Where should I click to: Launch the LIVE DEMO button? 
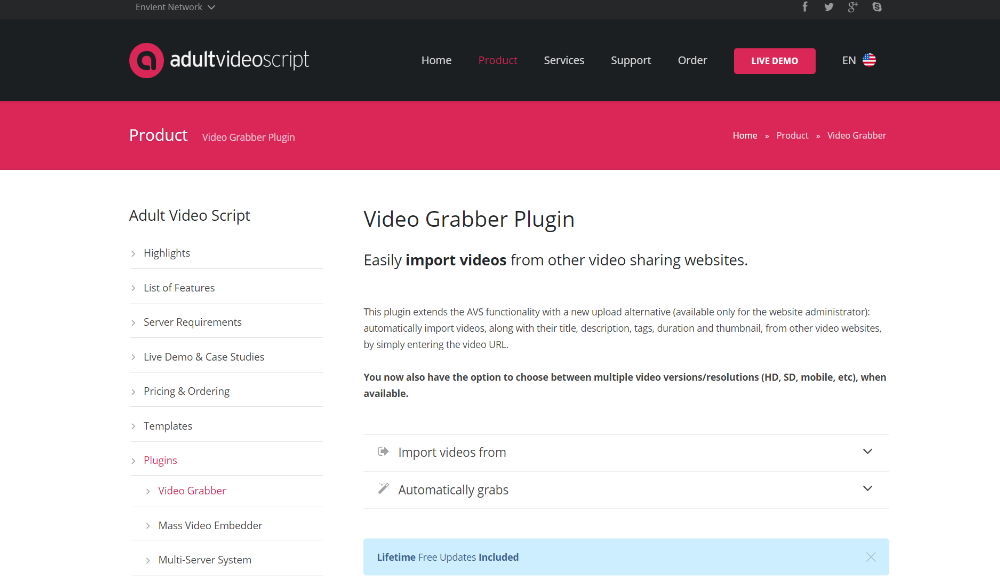pyautogui.click(x=774, y=61)
